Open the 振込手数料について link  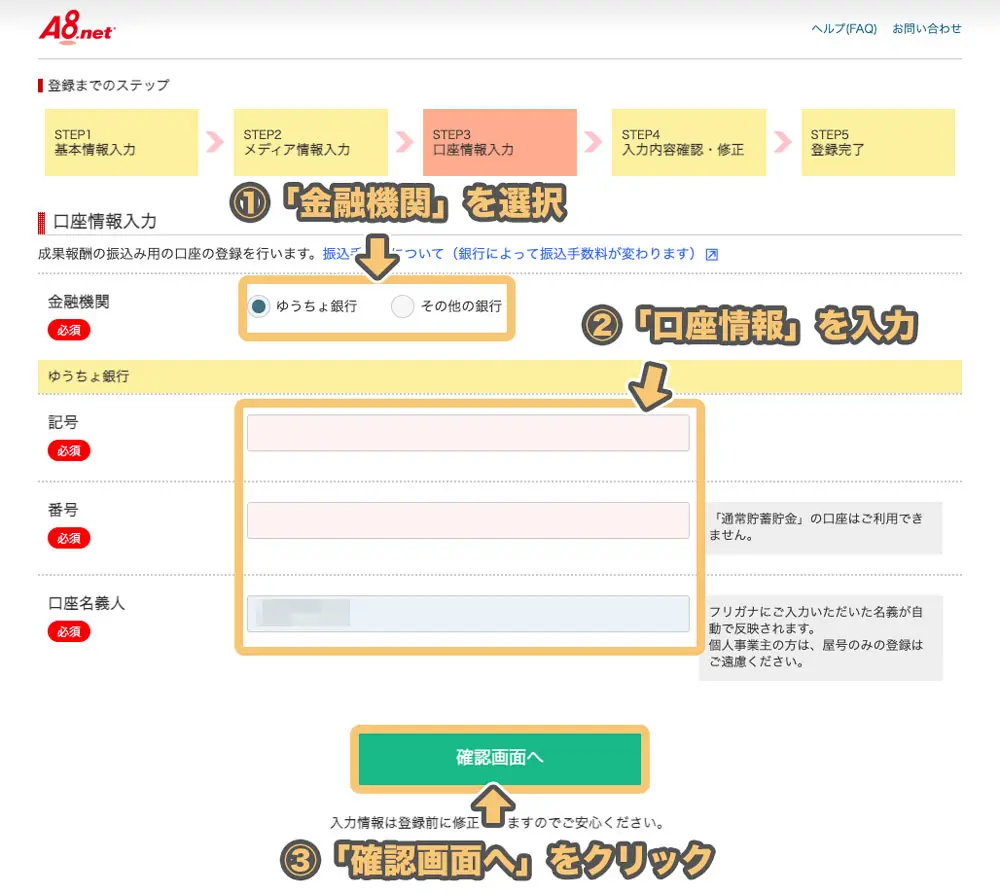[x=508, y=254]
